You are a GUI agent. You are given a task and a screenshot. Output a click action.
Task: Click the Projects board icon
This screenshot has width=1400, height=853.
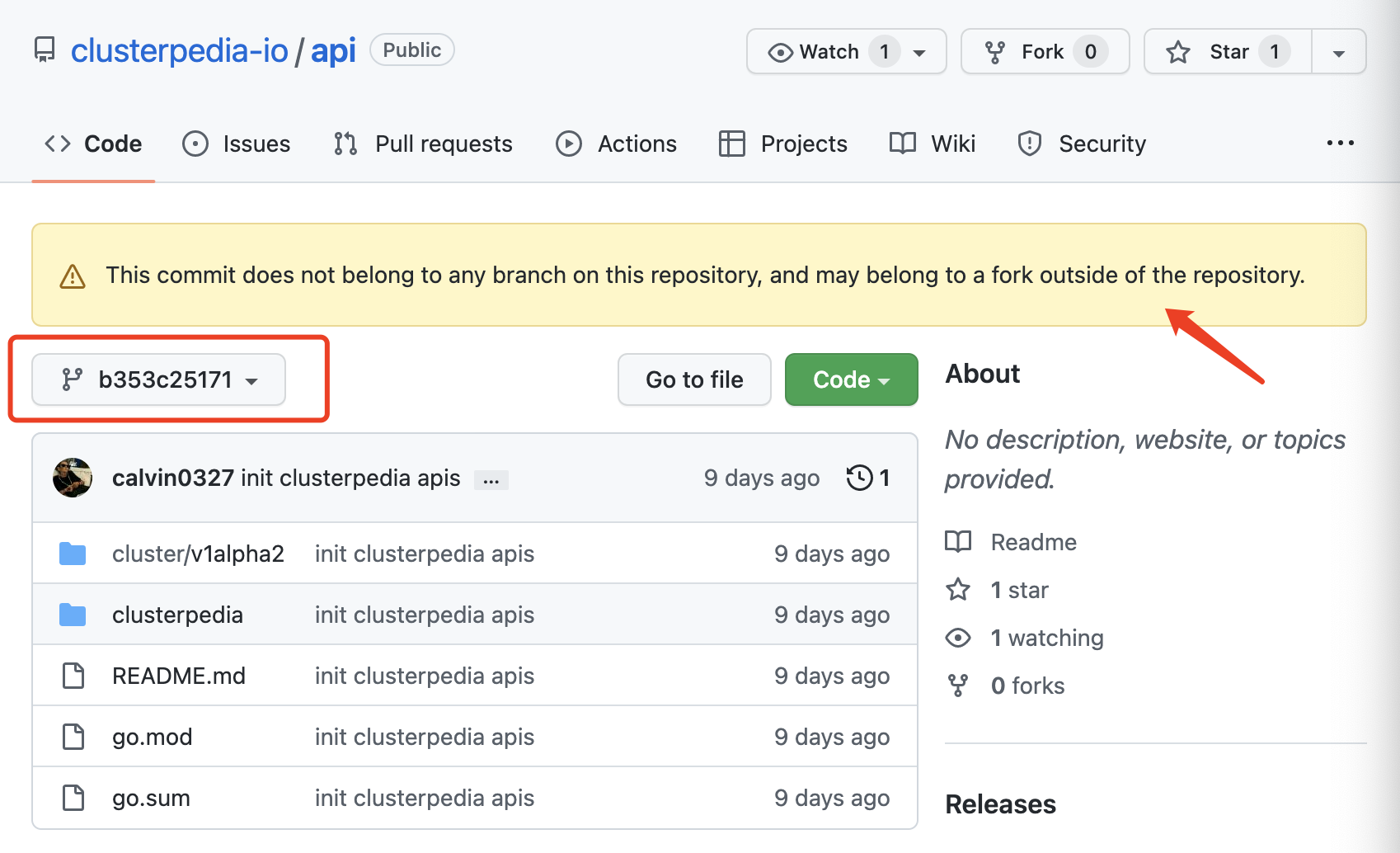click(731, 143)
